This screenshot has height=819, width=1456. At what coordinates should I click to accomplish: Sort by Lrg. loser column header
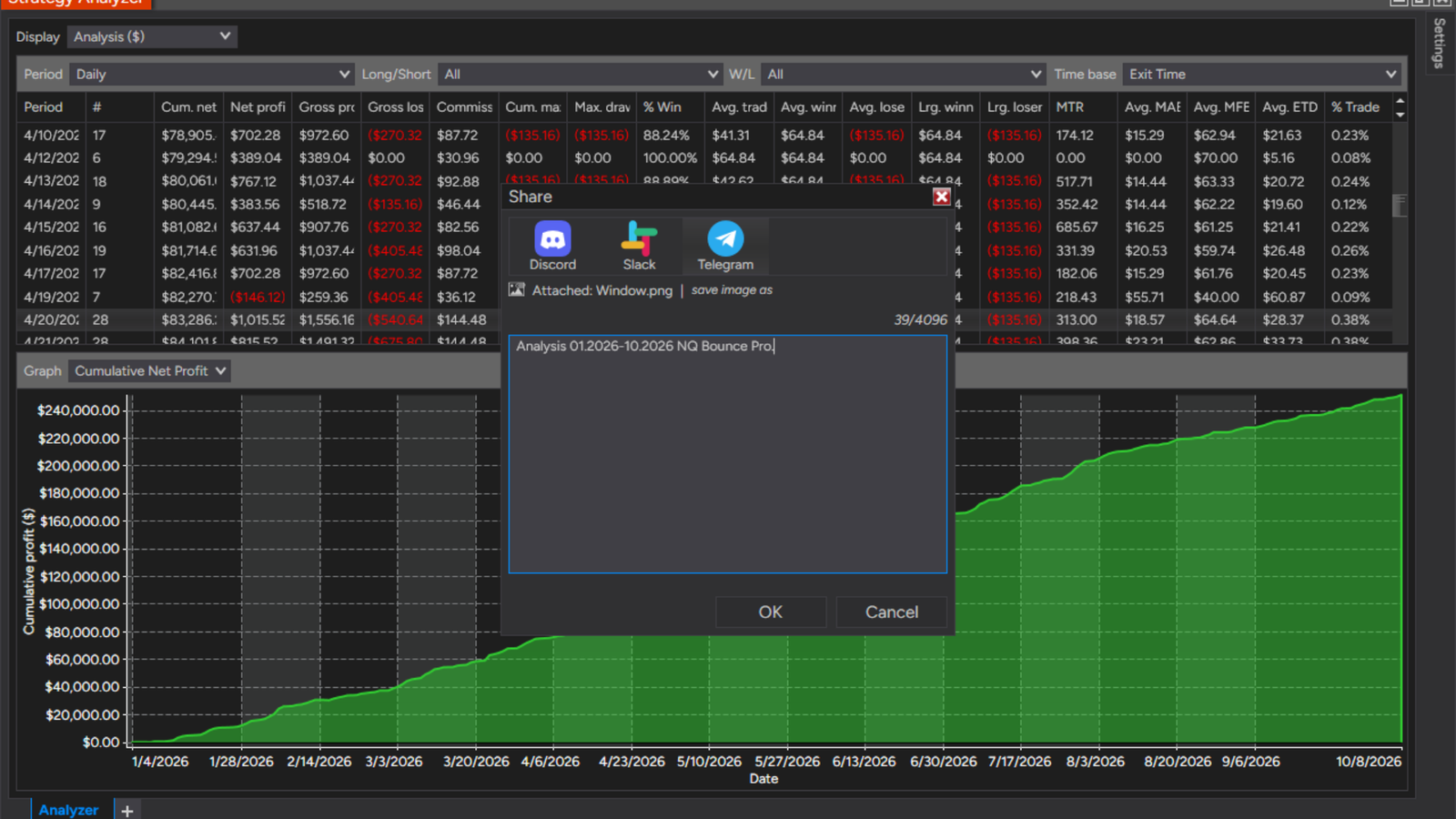pos(1015,106)
